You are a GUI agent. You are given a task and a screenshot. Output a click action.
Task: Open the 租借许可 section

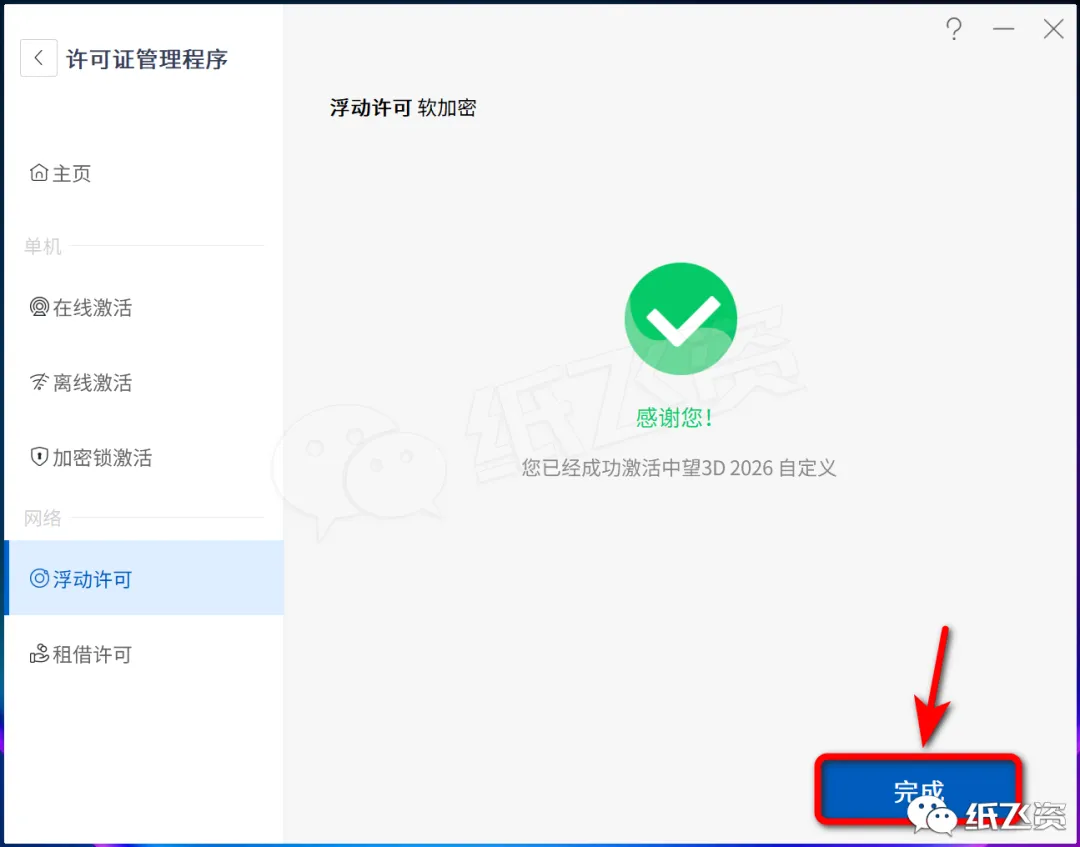(x=143, y=653)
